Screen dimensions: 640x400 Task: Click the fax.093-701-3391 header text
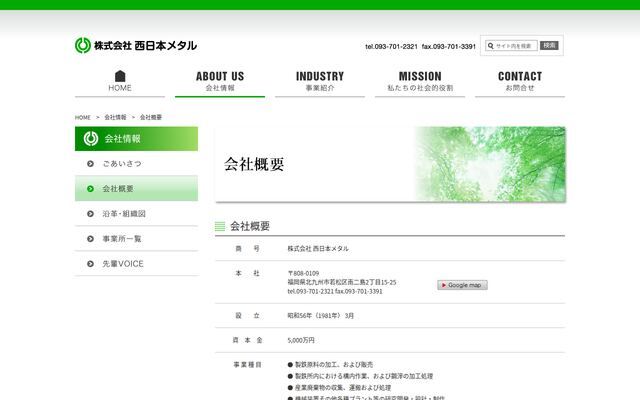pyautogui.click(x=449, y=47)
